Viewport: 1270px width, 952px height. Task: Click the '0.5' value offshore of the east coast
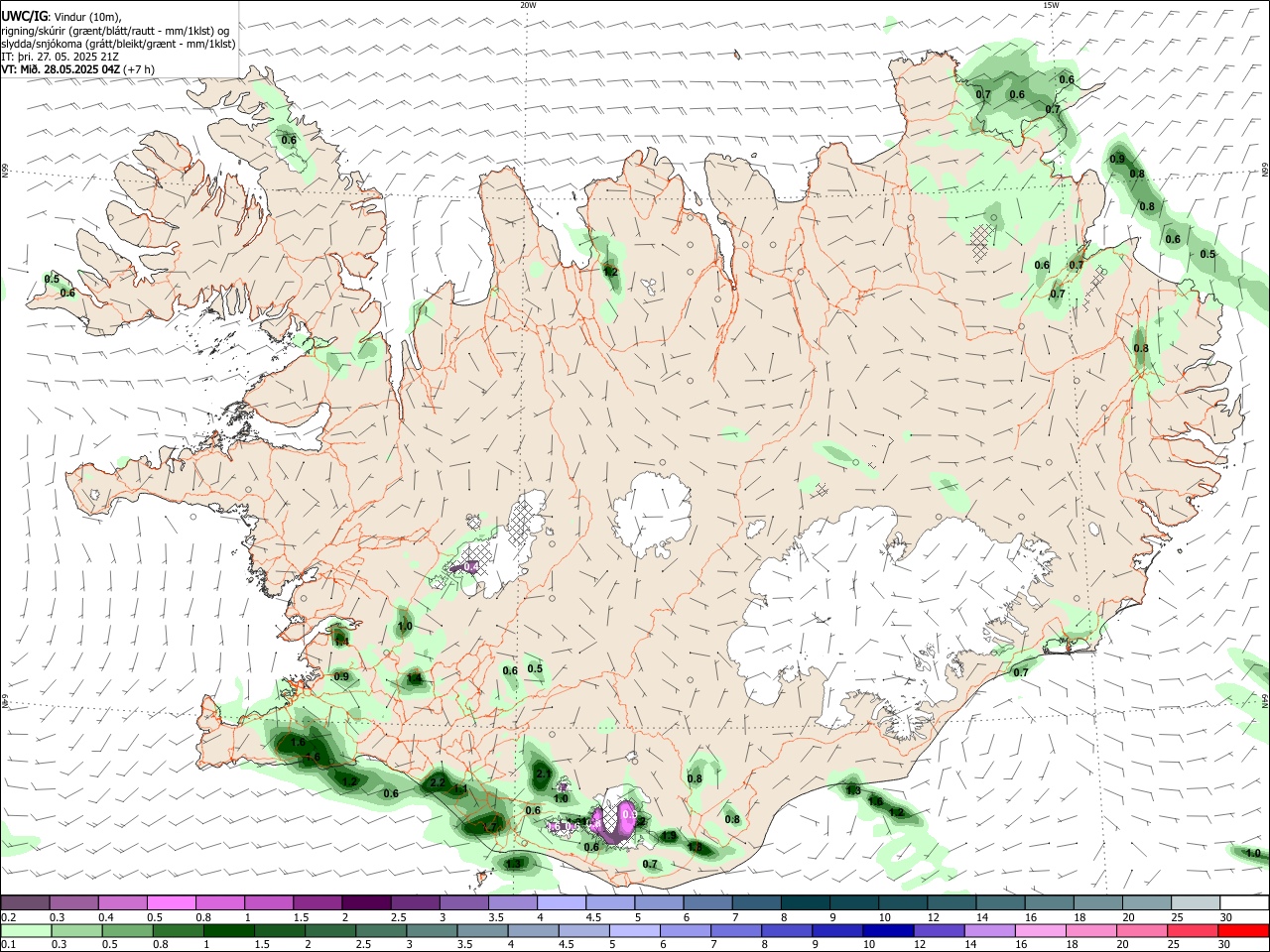coord(1207,255)
